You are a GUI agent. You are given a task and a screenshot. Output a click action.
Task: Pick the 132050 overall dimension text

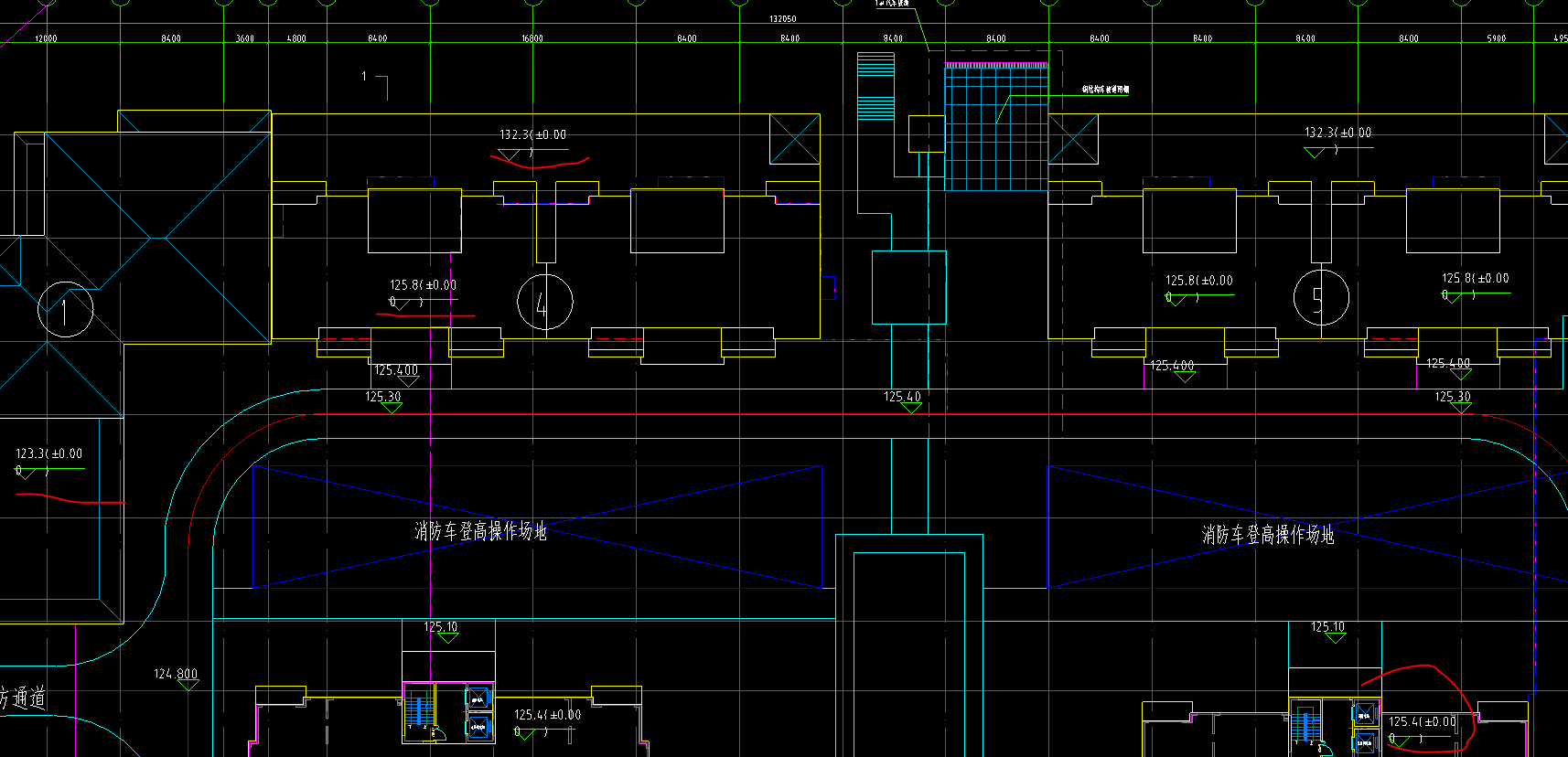click(782, 19)
